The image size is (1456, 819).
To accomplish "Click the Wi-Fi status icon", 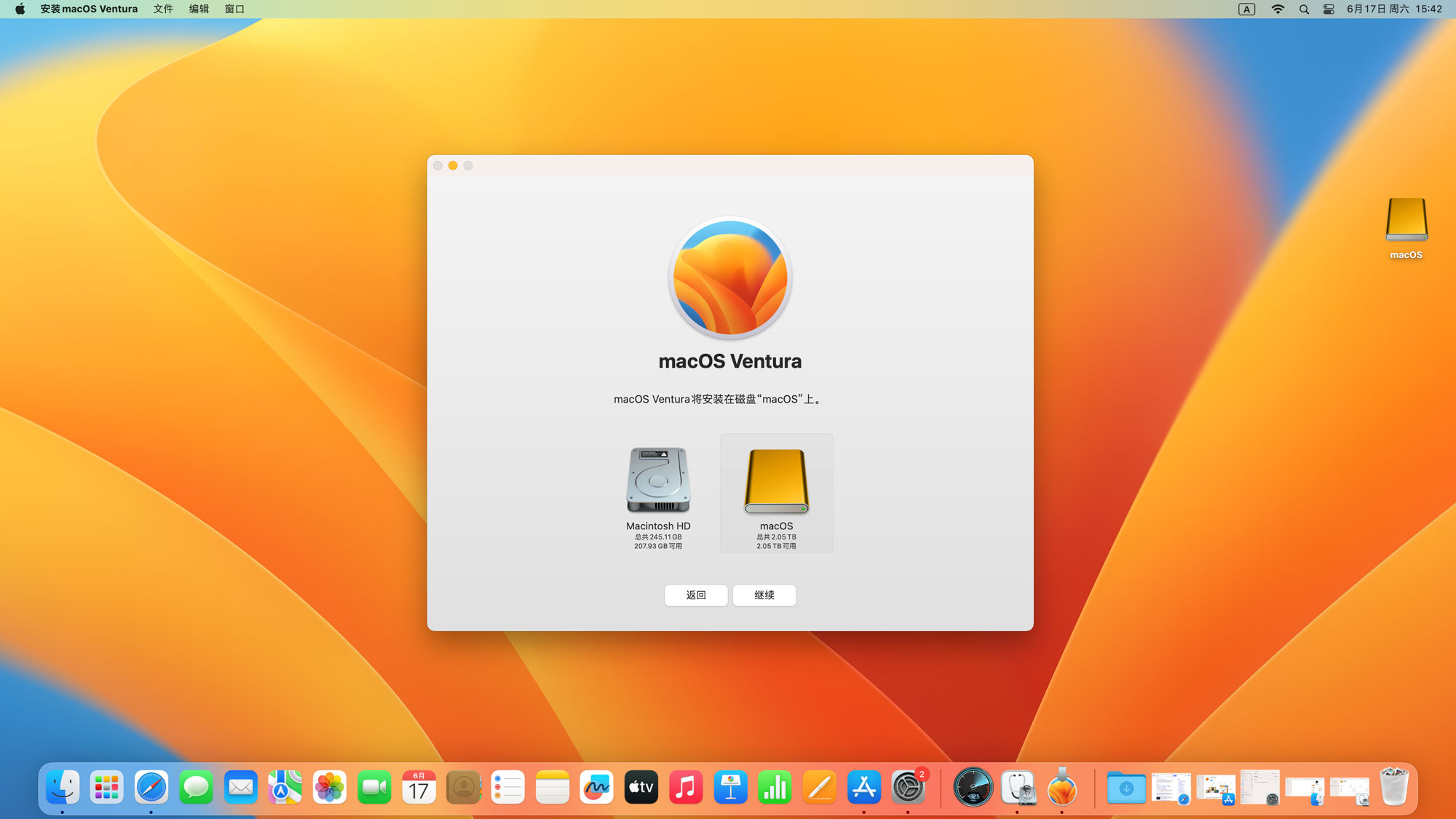I will (x=1278, y=9).
